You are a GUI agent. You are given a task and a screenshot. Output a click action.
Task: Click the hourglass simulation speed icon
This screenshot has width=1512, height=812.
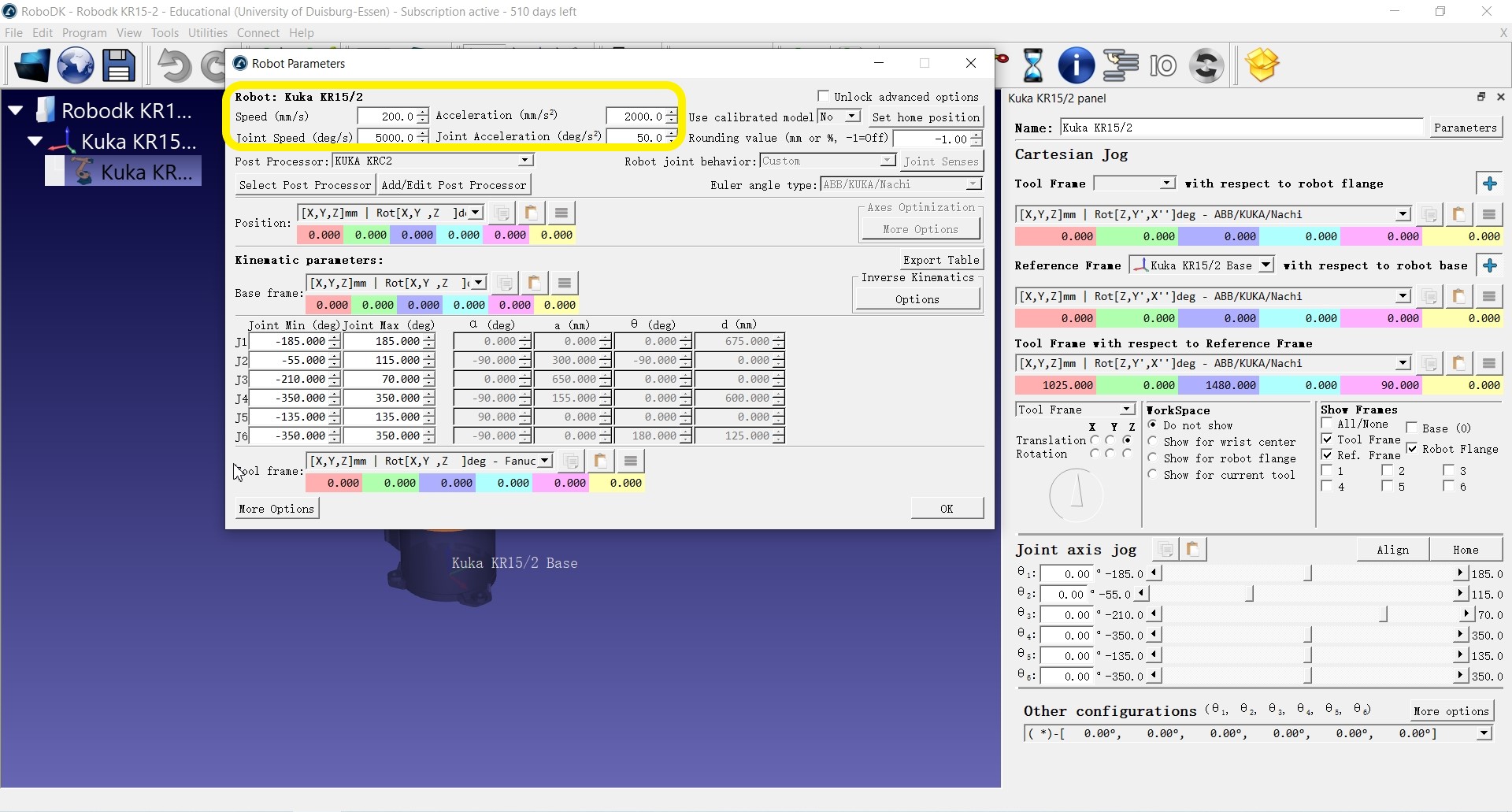tap(1032, 65)
